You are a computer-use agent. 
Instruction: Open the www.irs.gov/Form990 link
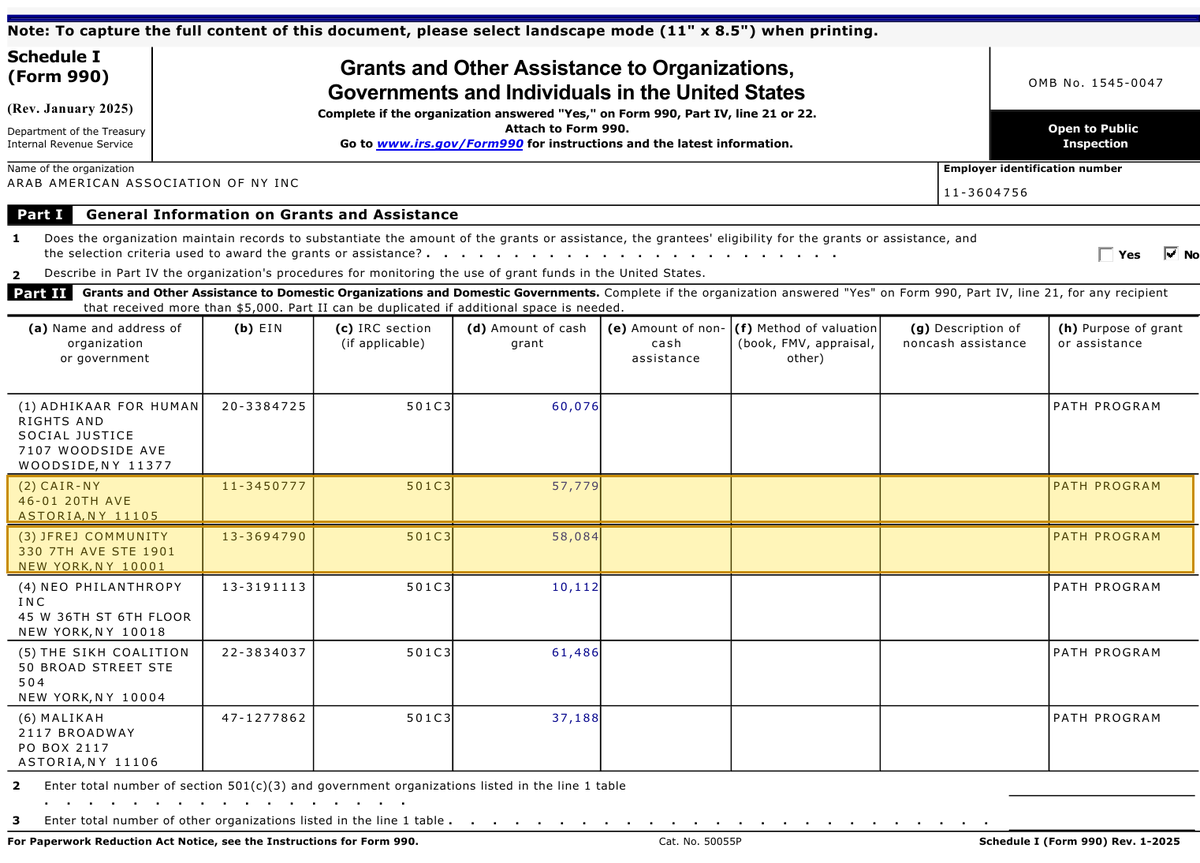tap(450, 144)
